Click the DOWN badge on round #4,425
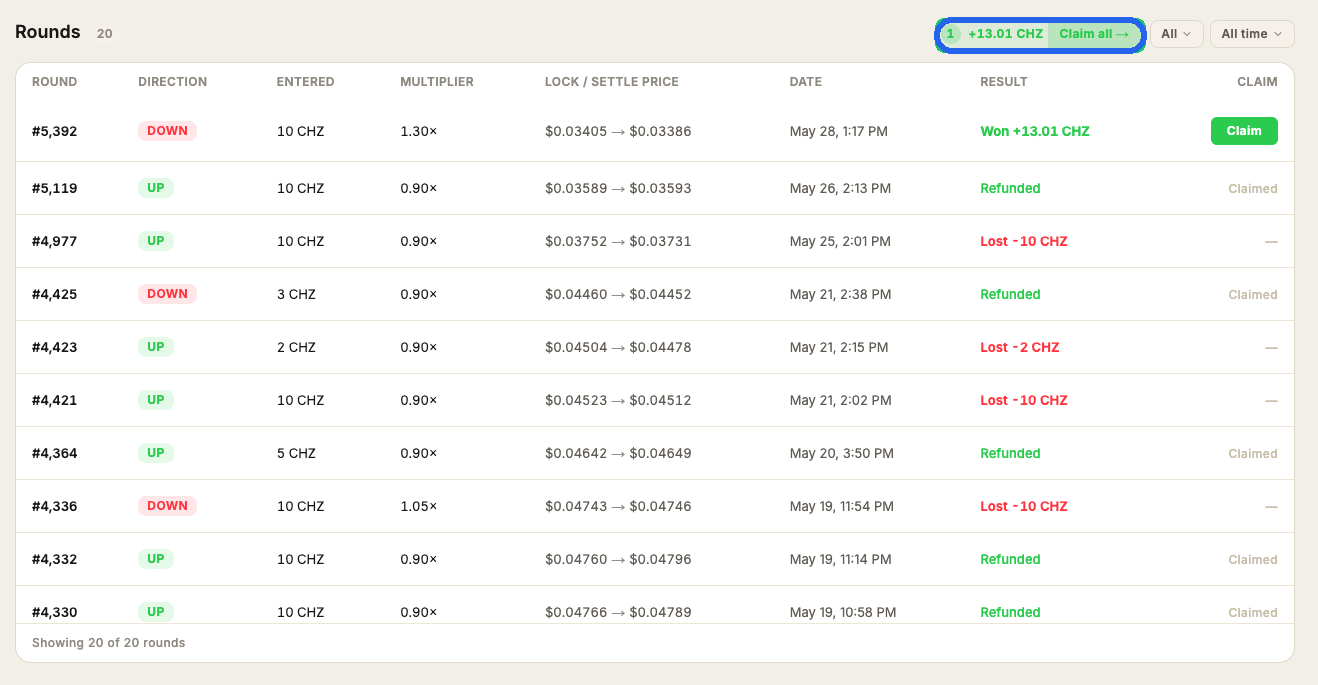Viewport: 1318px width, 685px height. point(167,294)
